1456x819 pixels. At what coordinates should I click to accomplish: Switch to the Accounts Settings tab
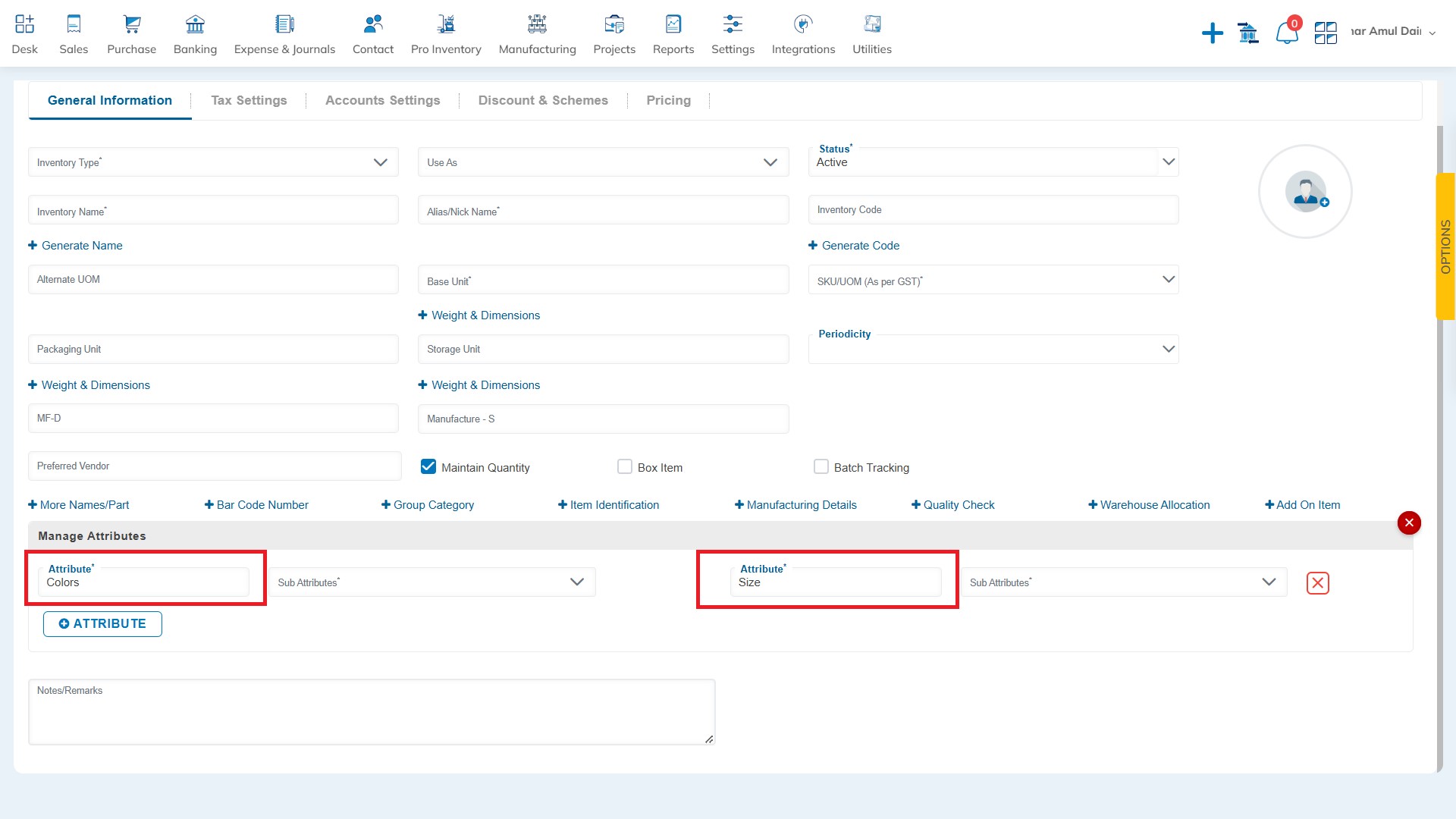382,100
